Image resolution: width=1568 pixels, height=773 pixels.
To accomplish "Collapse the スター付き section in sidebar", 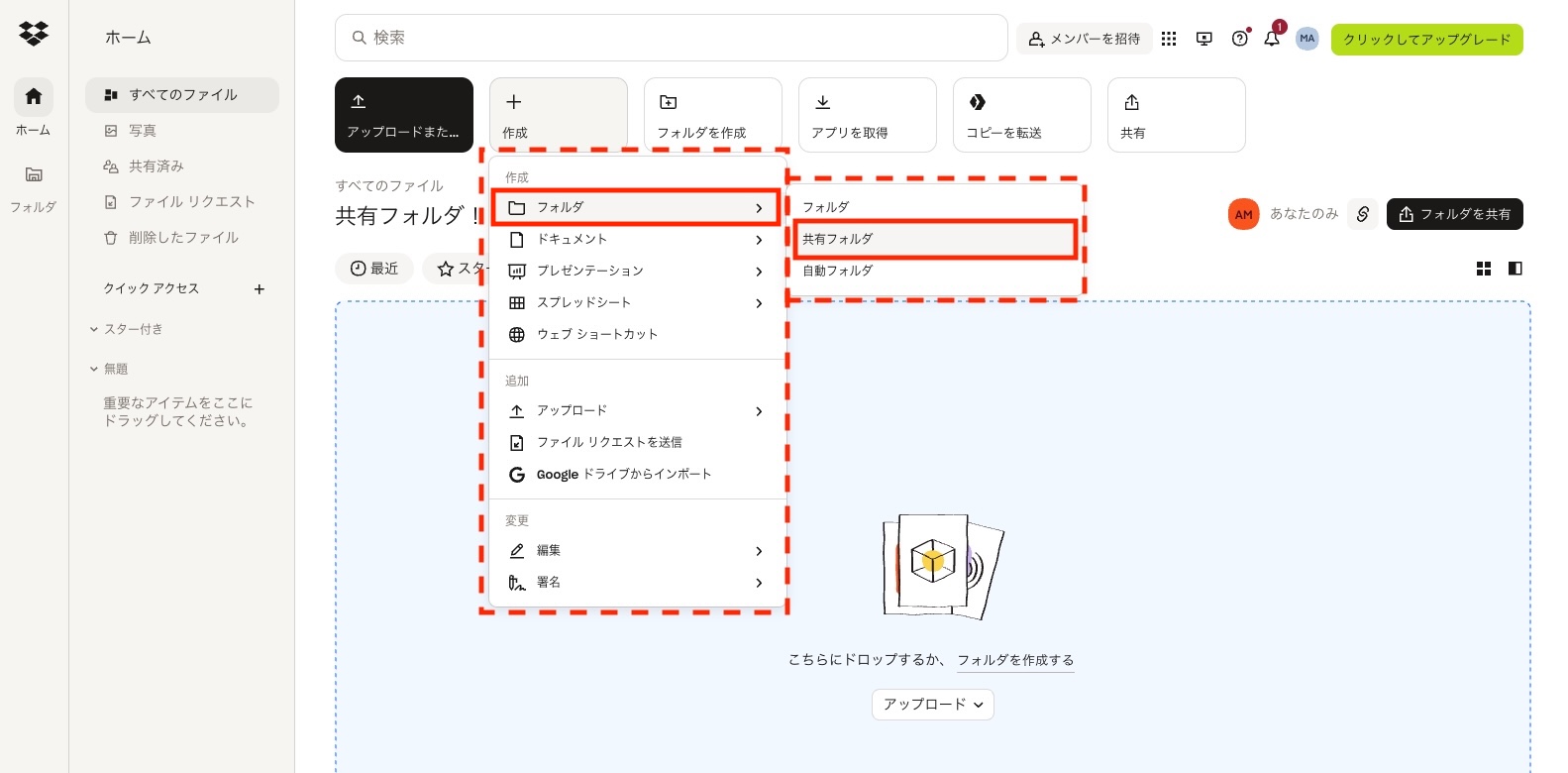I will [x=94, y=329].
